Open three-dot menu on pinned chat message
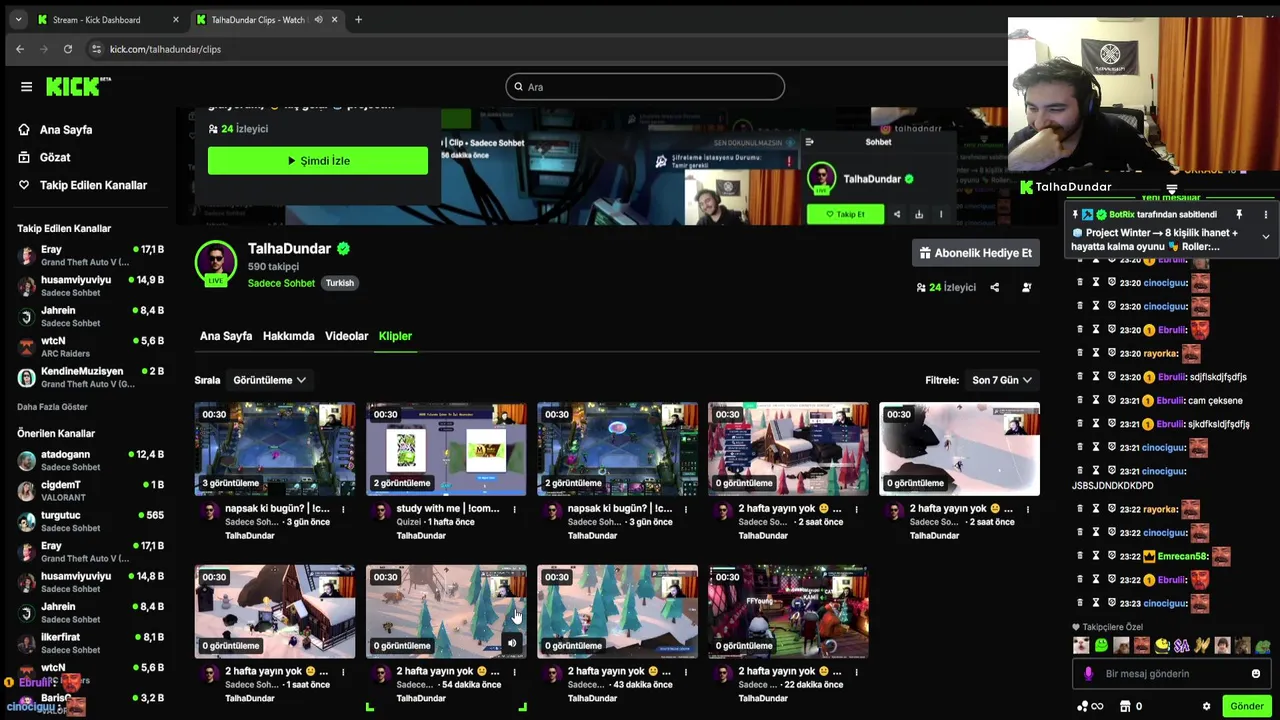The width and height of the screenshot is (1280, 720). tap(1265, 214)
